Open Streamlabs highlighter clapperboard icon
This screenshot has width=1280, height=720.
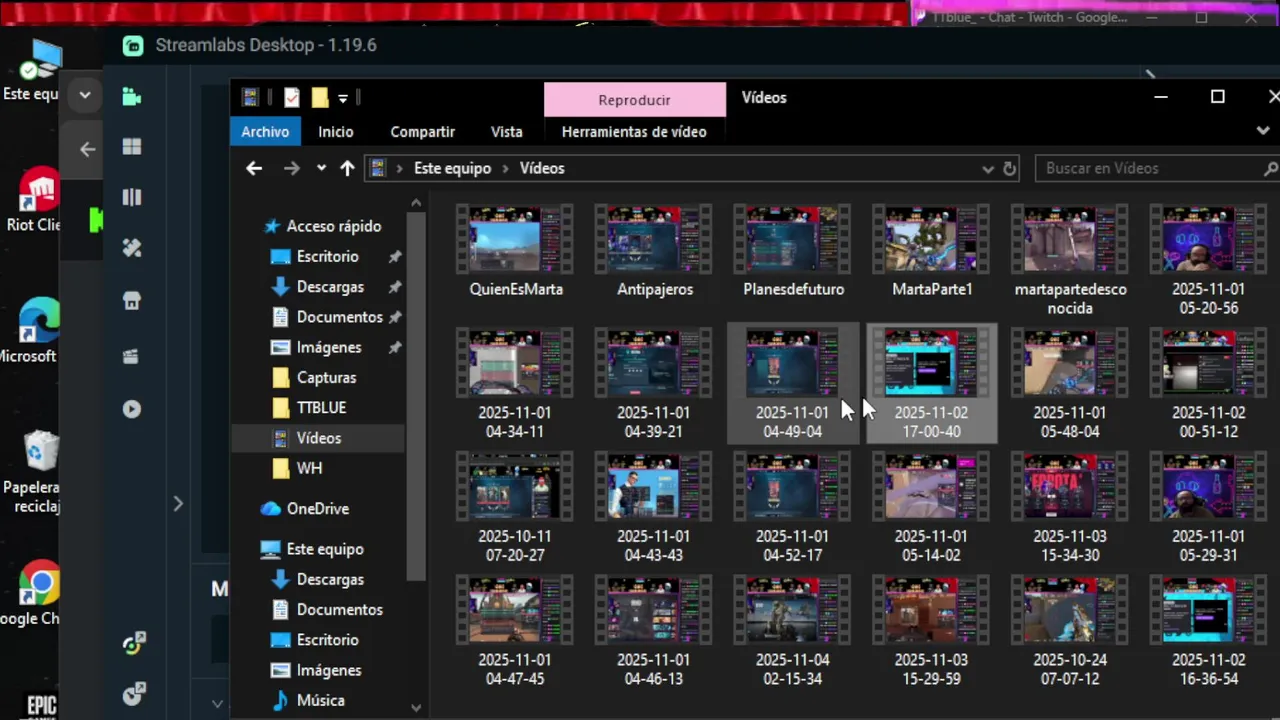[x=131, y=356]
